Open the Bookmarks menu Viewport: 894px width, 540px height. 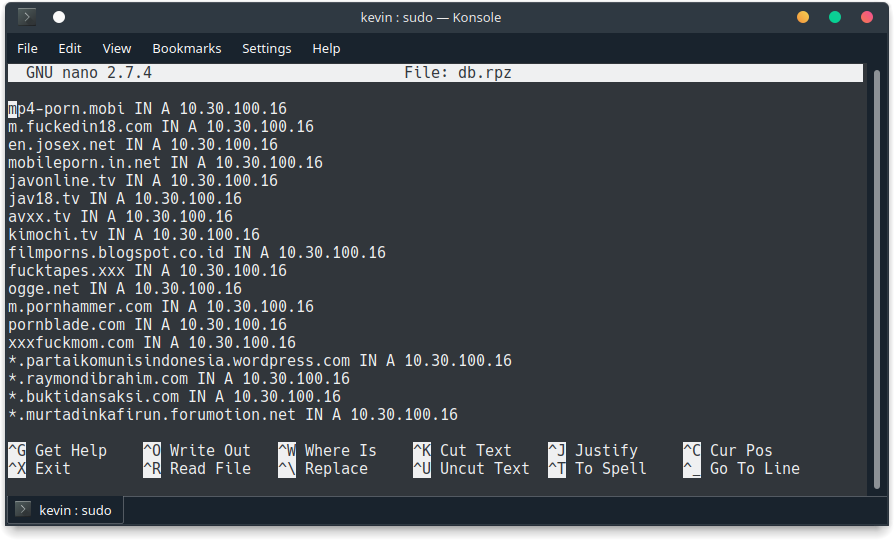click(186, 48)
